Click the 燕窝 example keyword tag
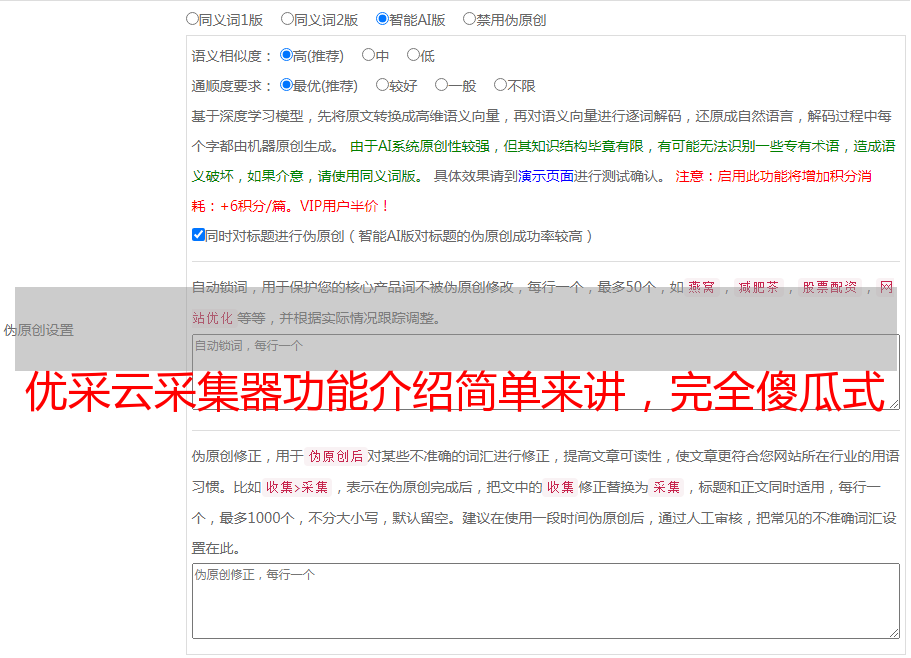 pyautogui.click(x=702, y=287)
